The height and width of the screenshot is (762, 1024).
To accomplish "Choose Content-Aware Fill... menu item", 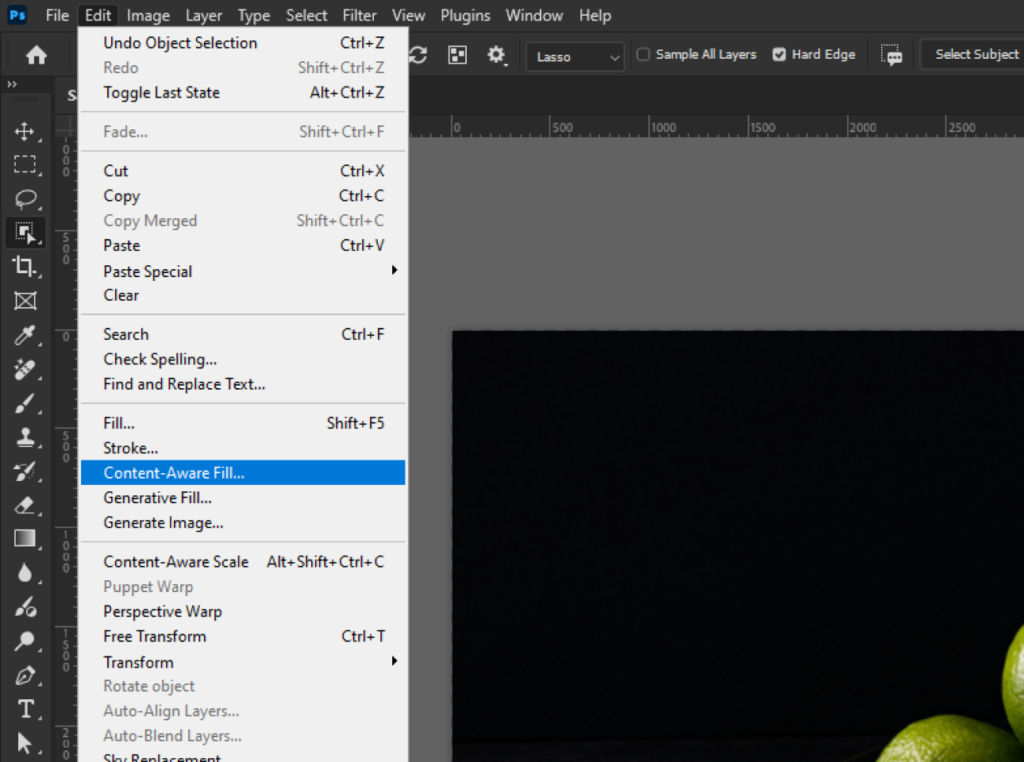I will (x=243, y=473).
